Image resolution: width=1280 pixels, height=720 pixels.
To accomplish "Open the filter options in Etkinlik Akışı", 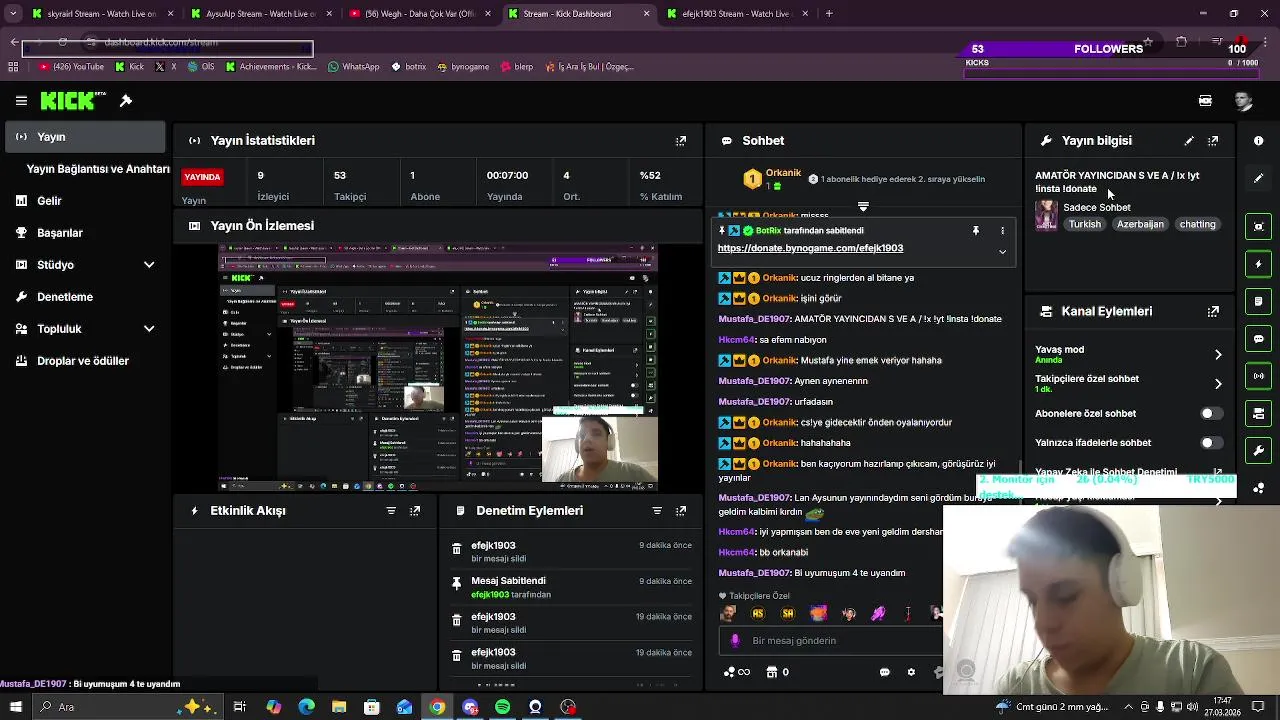I will point(391,511).
